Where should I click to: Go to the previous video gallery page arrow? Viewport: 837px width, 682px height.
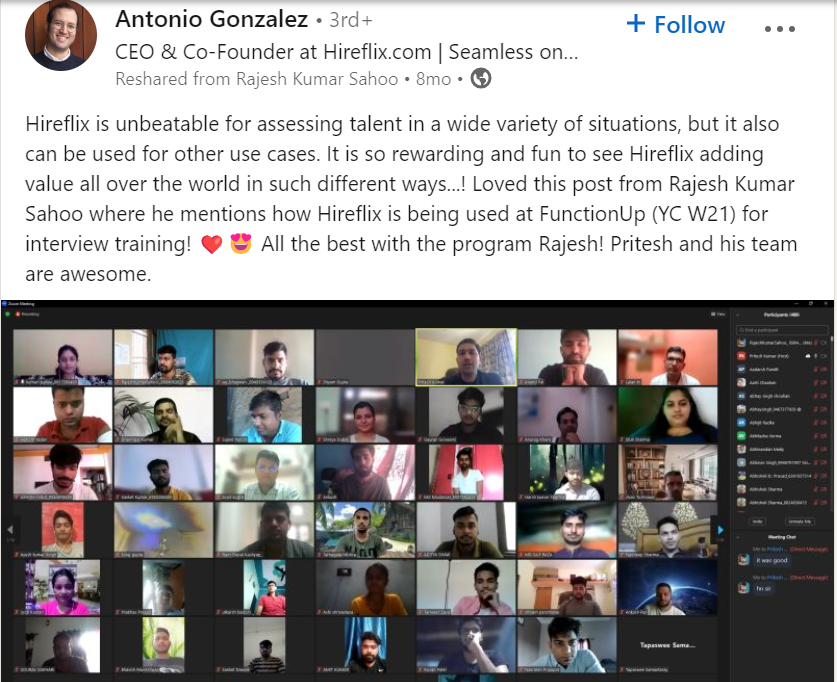point(10,530)
